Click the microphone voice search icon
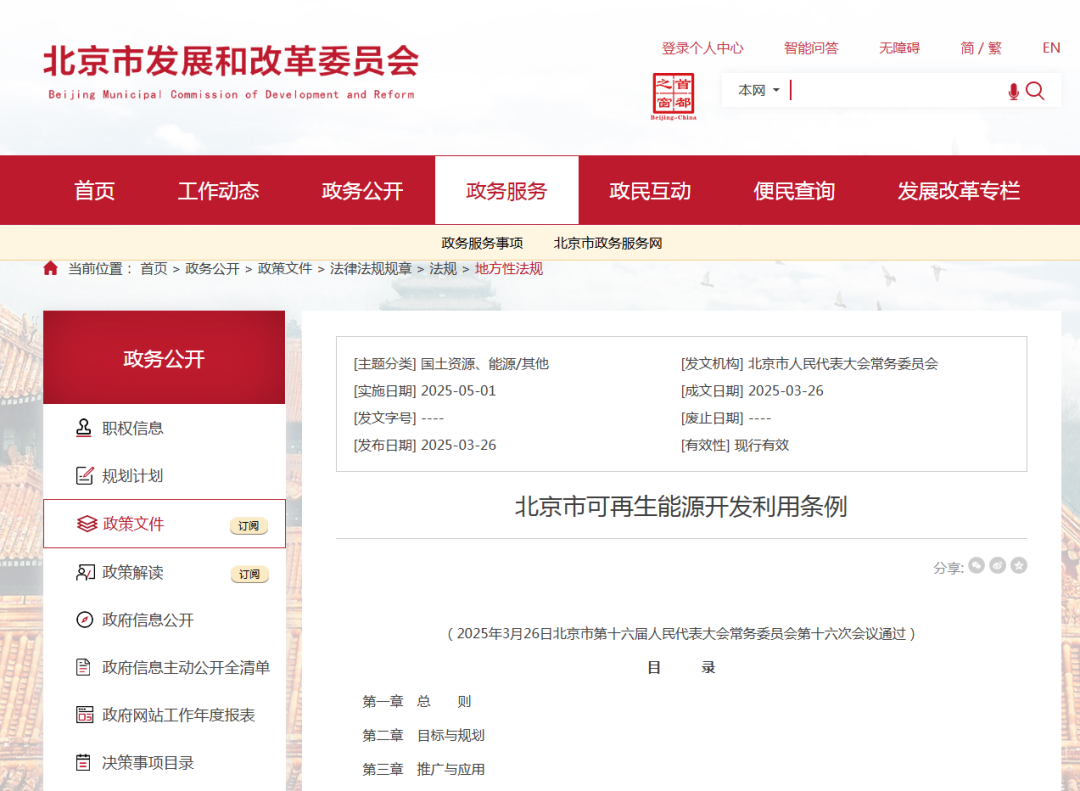Image resolution: width=1080 pixels, height=791 pixels. coord(1013,92)
